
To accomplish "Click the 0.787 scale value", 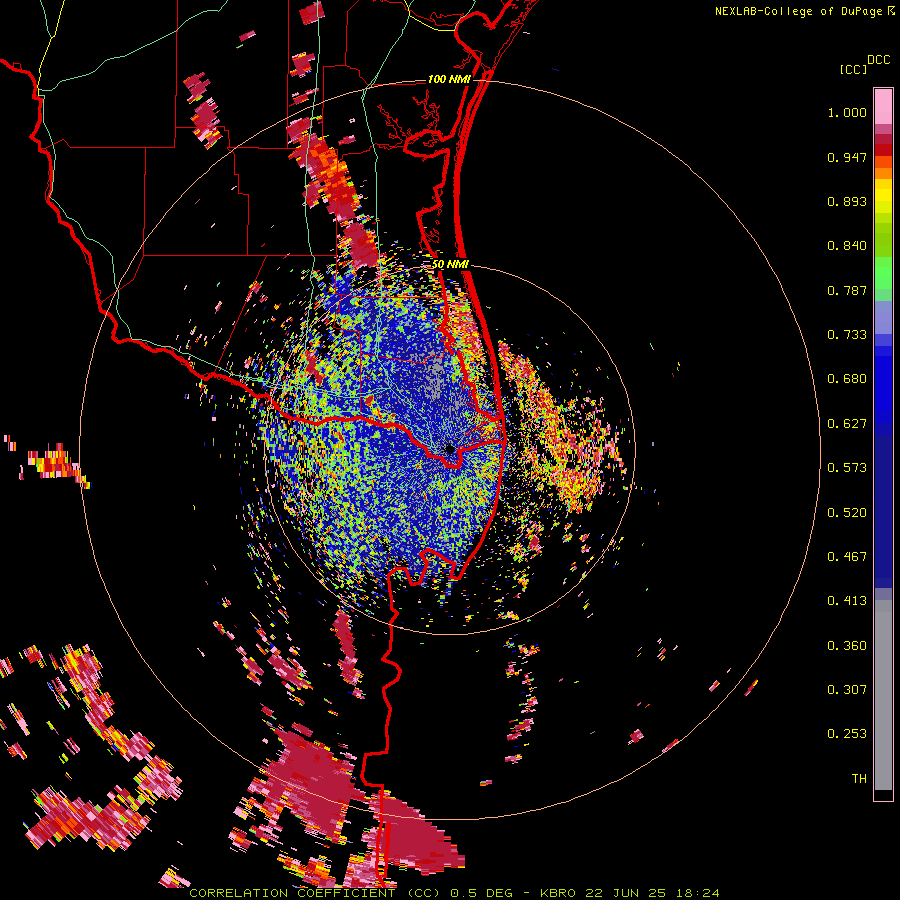I will click(x=847, y=290).
